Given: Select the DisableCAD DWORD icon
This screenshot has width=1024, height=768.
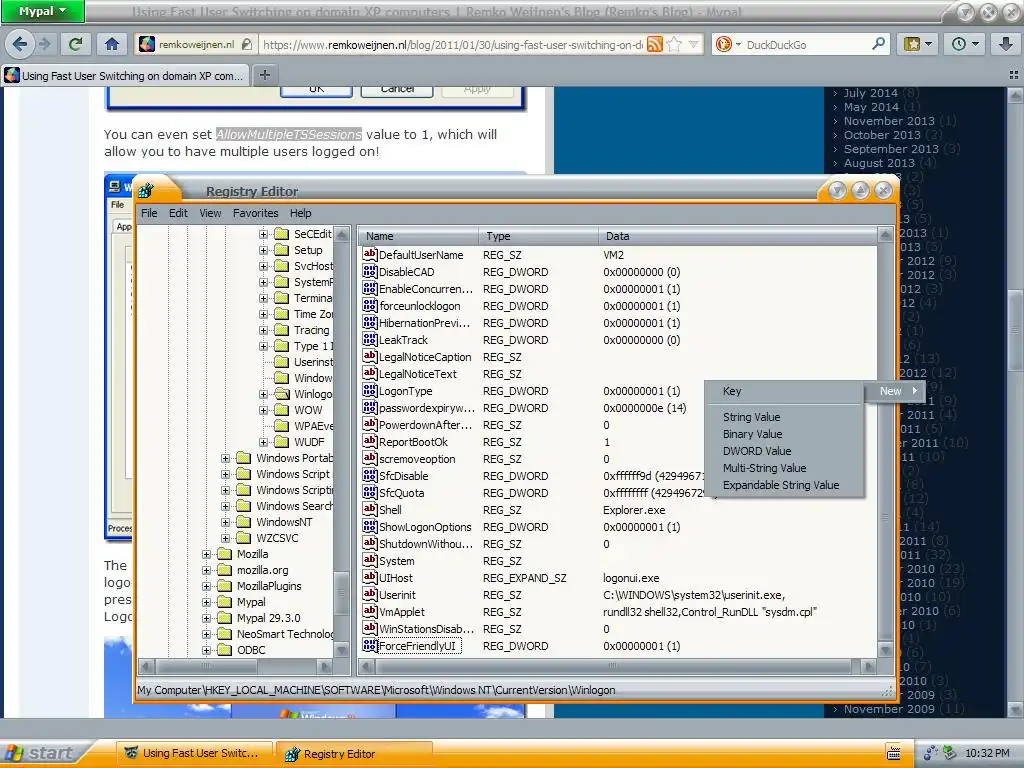Looking at the screenshot, I should click(x=370, y=271).
